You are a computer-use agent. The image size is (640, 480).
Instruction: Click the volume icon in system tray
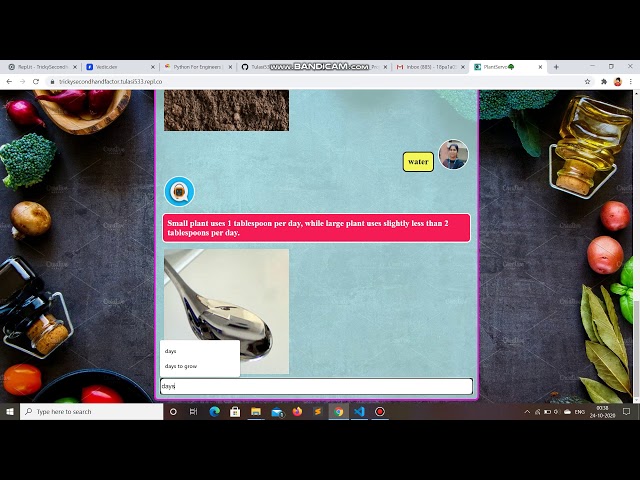coord(556,411)
